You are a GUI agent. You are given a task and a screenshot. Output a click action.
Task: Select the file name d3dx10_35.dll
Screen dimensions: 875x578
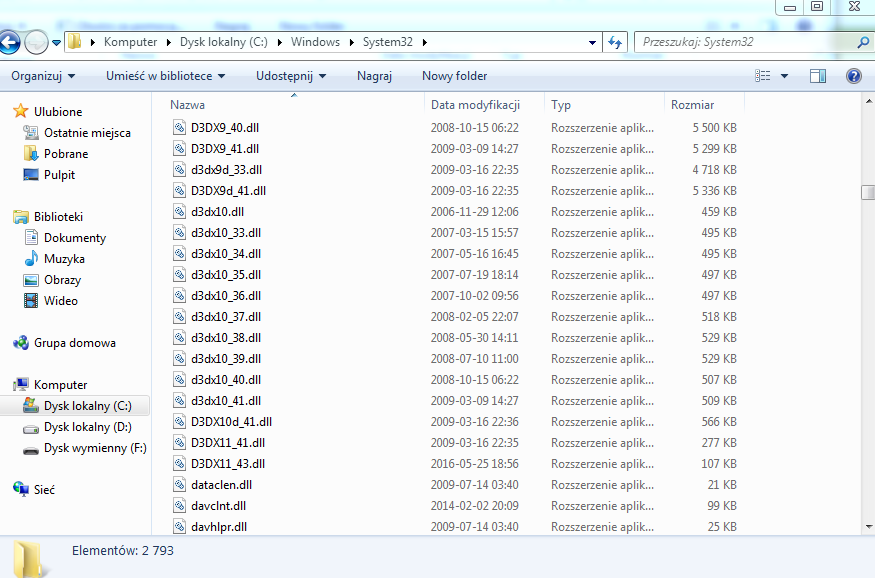click(x=226, y=275)
